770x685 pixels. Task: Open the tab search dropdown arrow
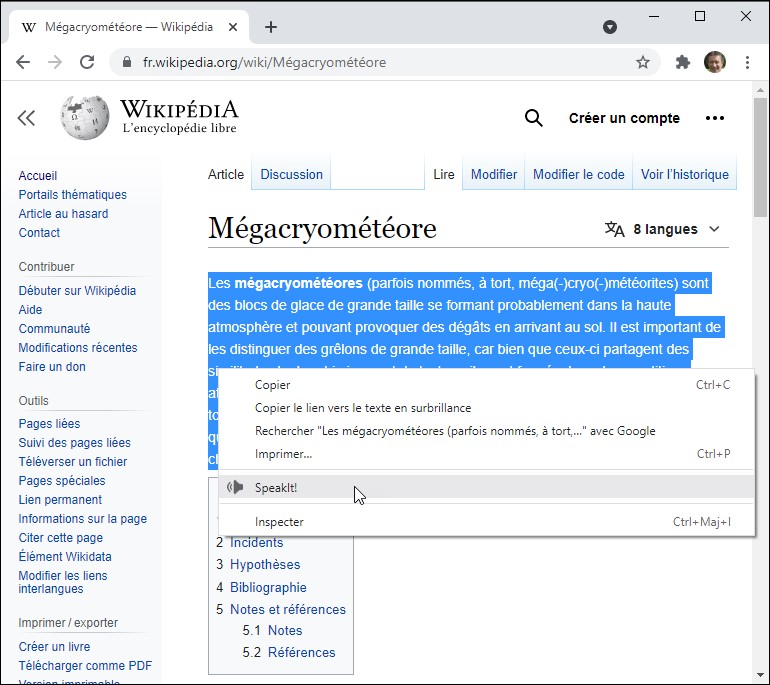(610, 27)
